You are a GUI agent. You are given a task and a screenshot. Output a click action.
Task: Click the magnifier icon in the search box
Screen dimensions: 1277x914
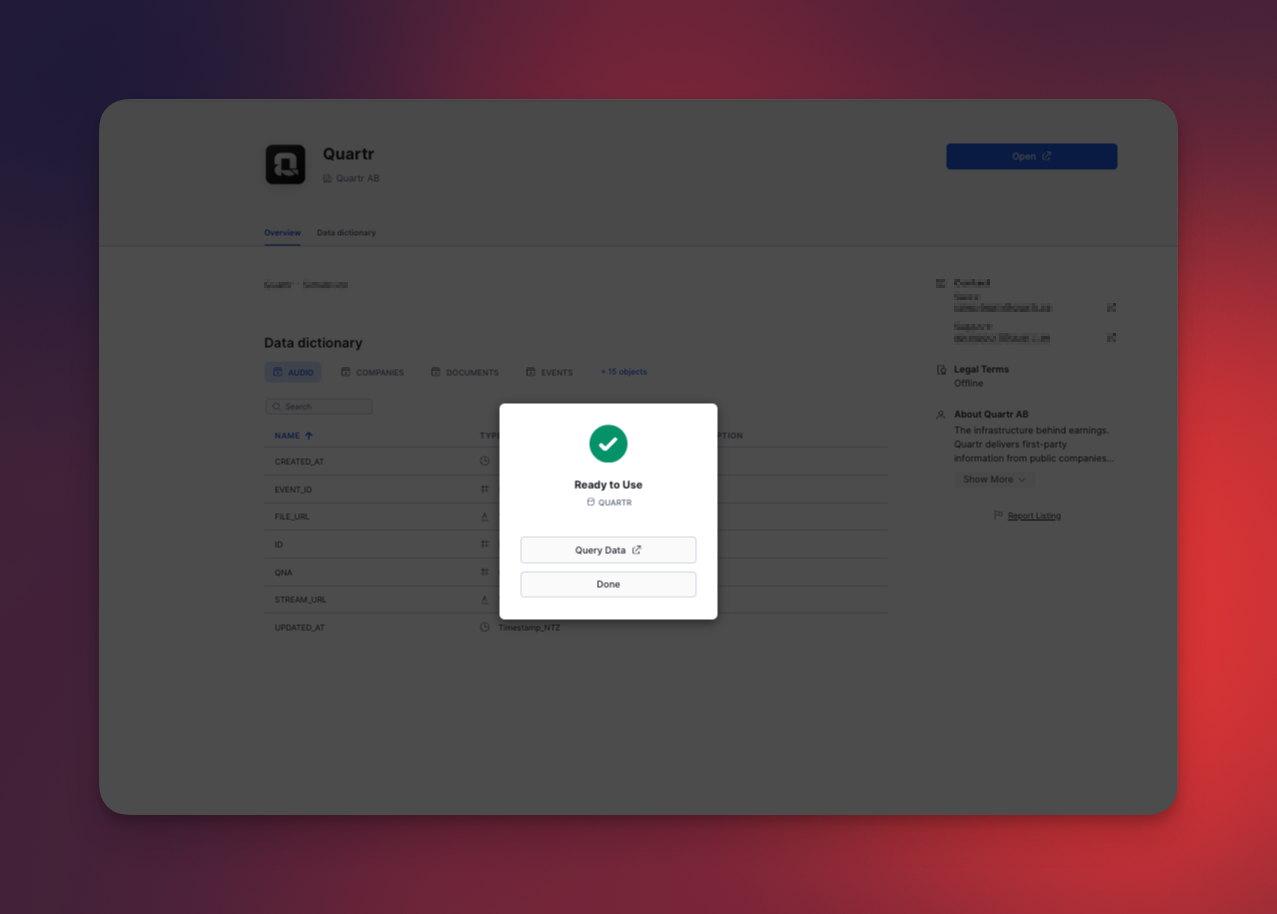277,406
